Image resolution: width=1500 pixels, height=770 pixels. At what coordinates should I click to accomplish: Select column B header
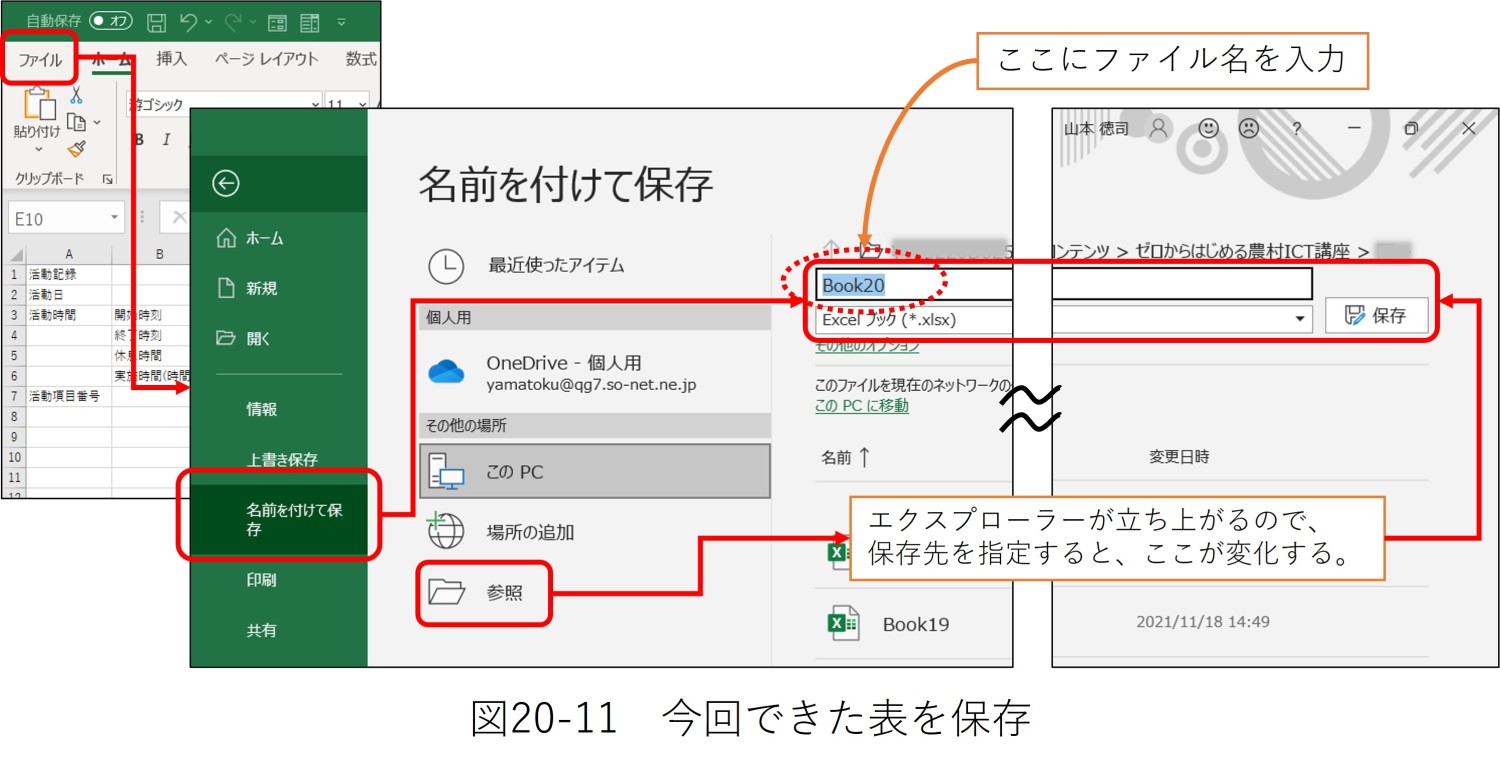(151, 254)
